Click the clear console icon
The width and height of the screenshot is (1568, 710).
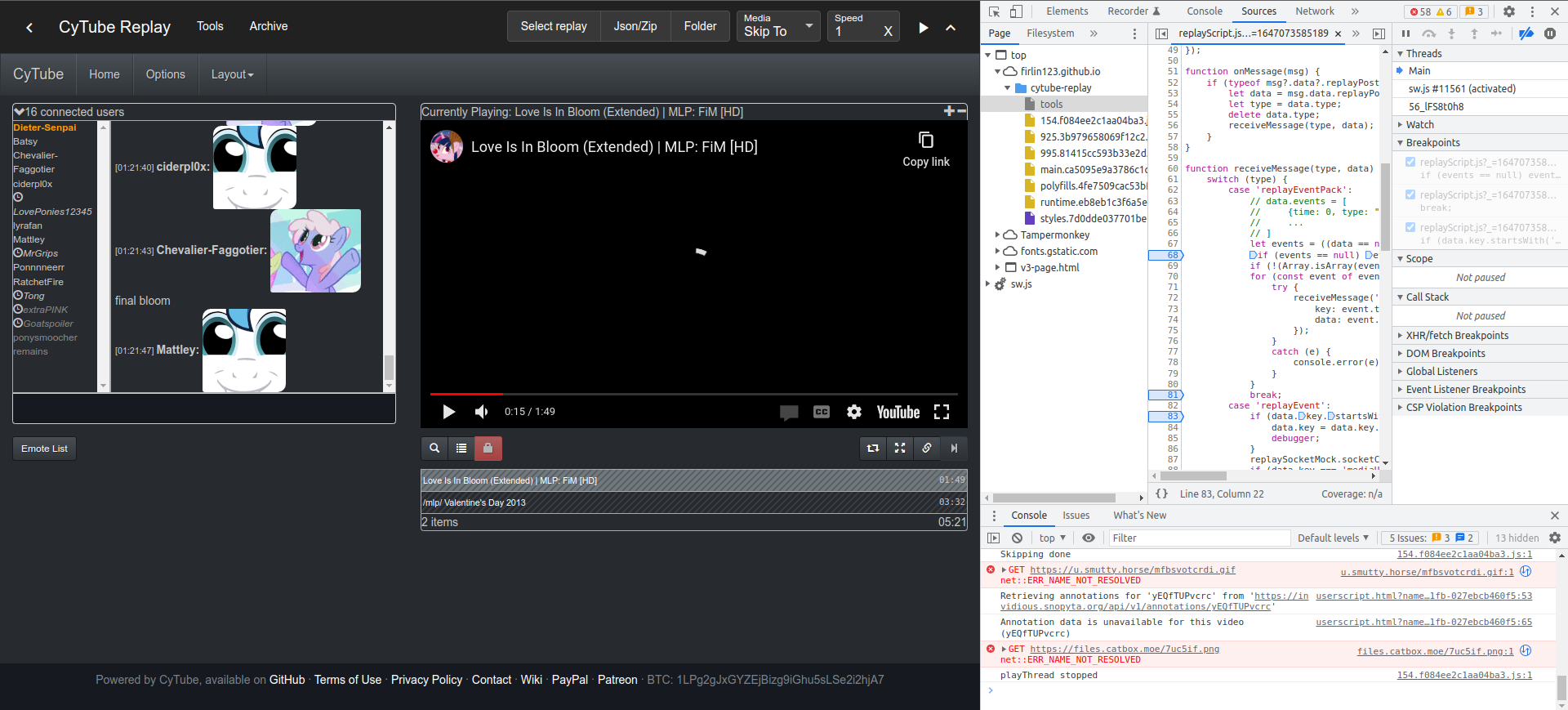[1017, 538]
